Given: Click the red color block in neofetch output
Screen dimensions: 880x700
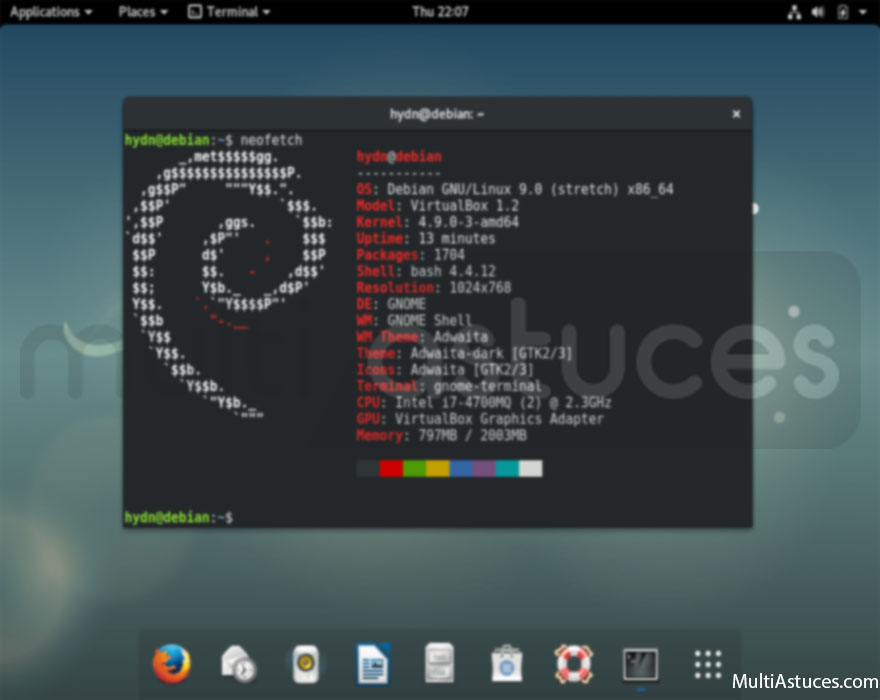Looking at the screenshot, I should (x=391, y=468).
